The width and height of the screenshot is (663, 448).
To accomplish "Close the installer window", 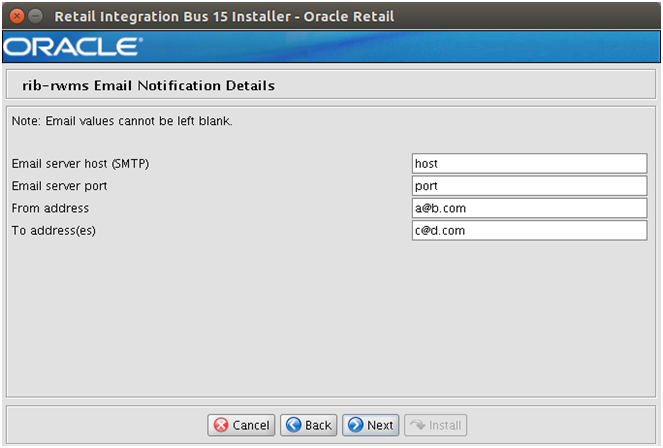I will [17, 16].
